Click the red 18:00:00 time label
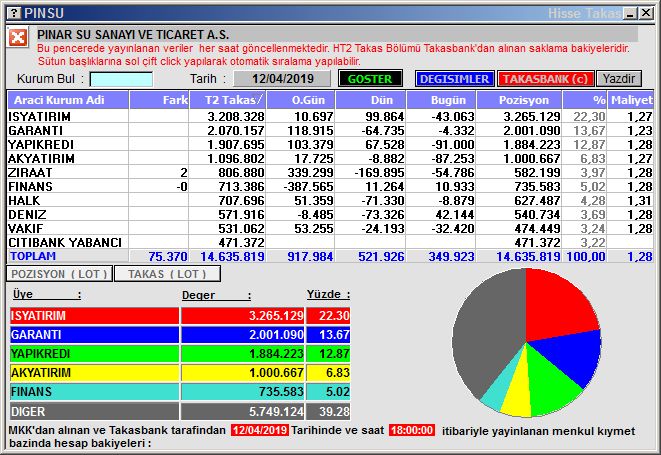Image resolution: width=661 pixels, height=455 pixels. tap(412, 430)
